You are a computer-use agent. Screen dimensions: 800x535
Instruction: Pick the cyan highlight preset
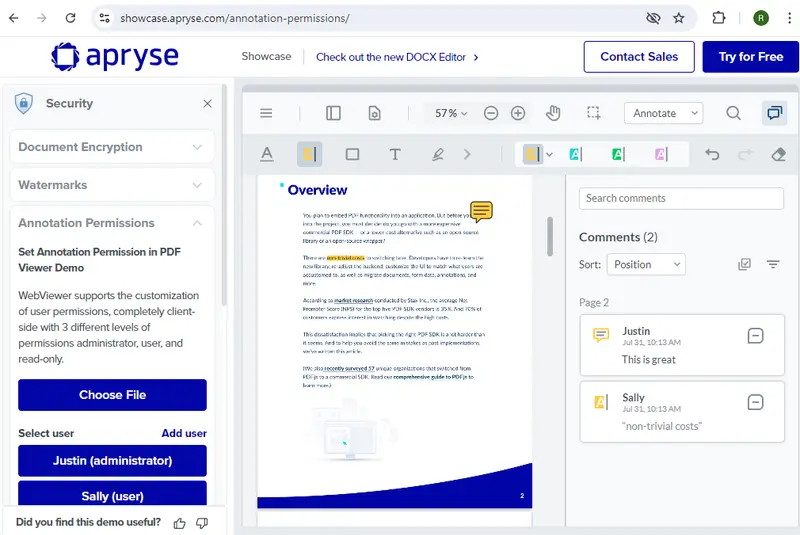point(576,155)
